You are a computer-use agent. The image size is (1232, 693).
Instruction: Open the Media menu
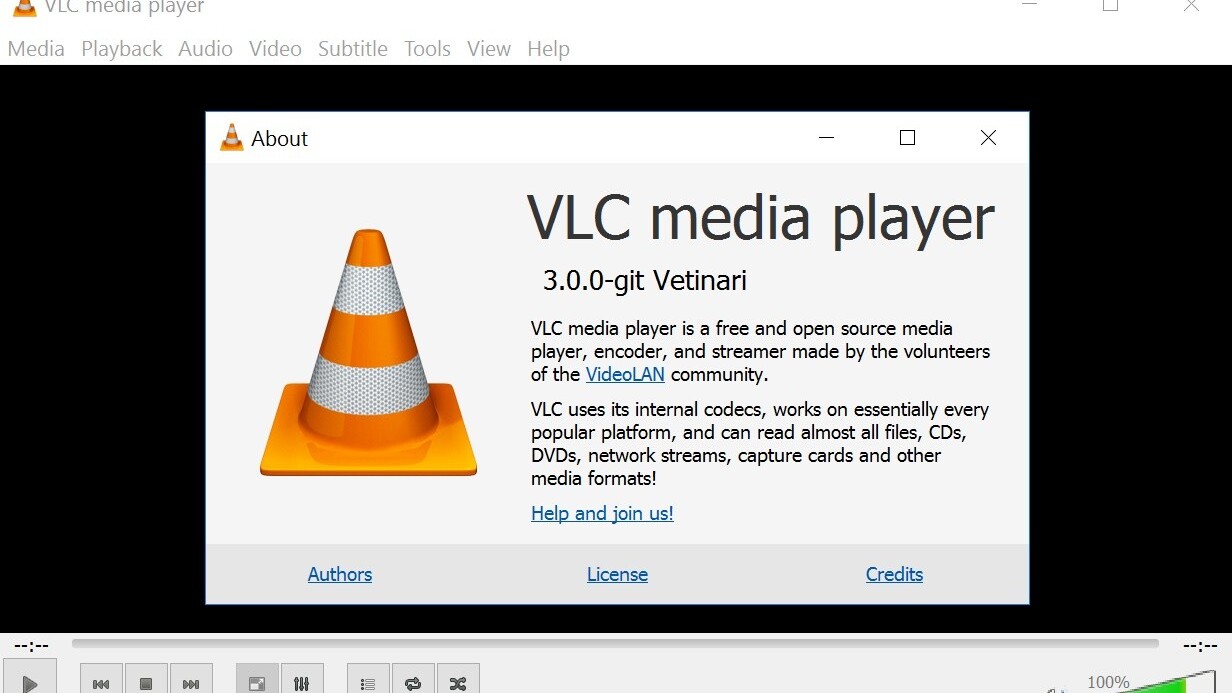click(36, 49)
